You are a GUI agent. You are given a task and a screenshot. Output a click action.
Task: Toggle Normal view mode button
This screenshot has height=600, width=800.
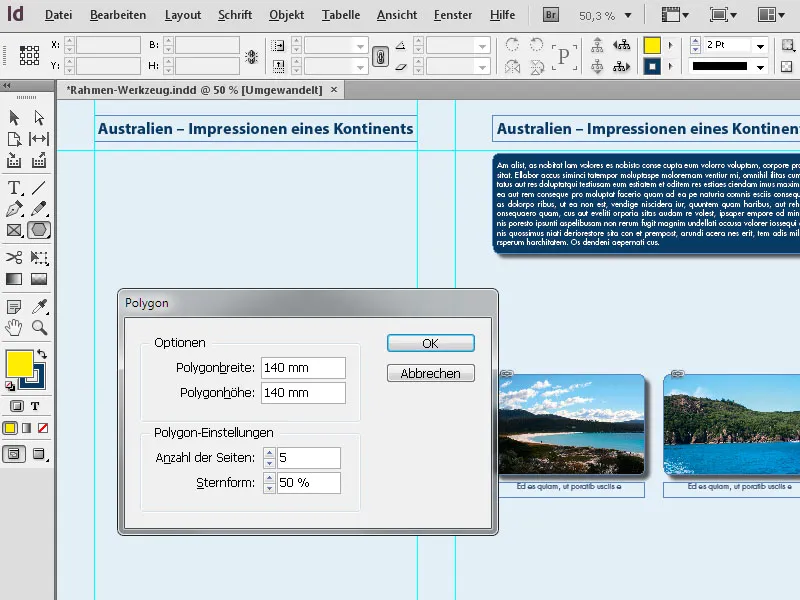(x=14, y=454)
